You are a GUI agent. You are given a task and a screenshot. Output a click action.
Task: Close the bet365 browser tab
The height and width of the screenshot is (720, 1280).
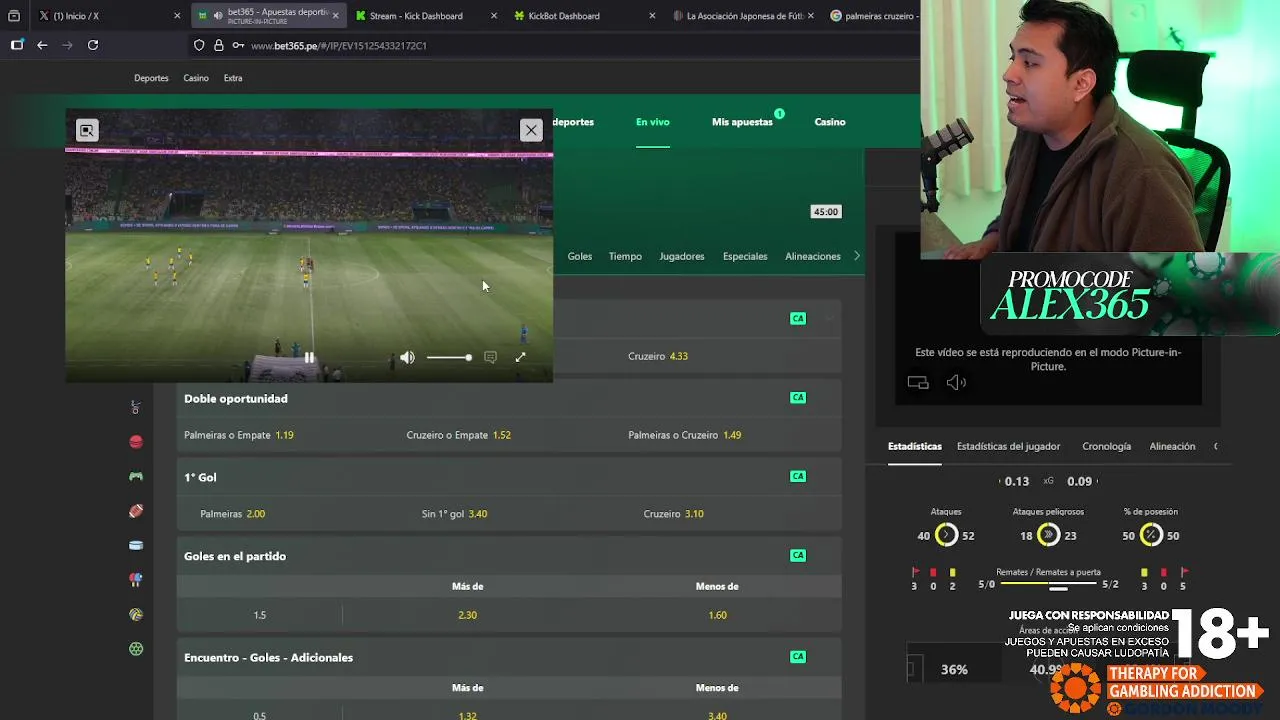tap(335, 16)
